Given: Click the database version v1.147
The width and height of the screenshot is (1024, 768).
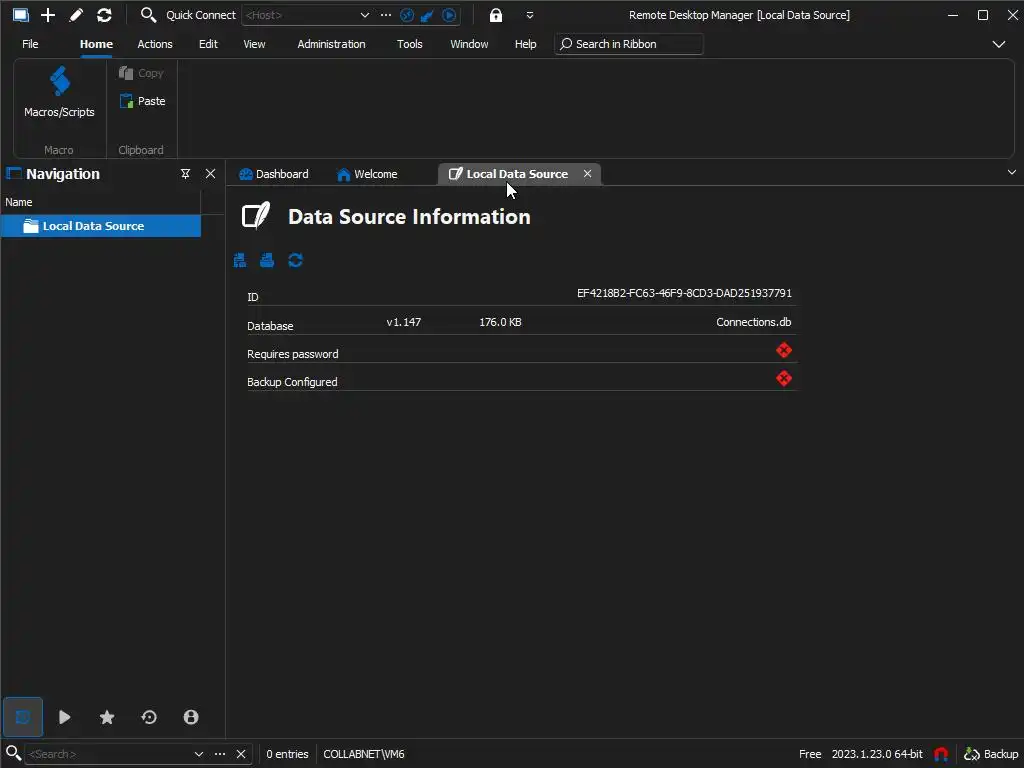Looking at the screenshot, I should [x=404, y=322].
